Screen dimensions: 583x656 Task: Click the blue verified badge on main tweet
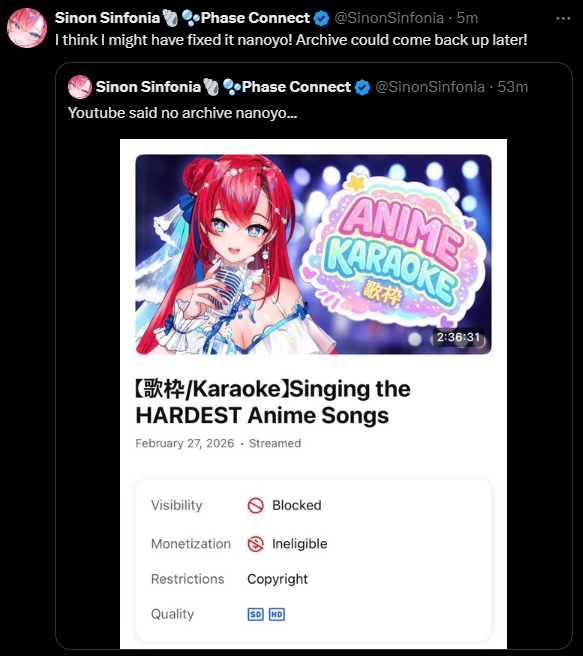point(321,18)
